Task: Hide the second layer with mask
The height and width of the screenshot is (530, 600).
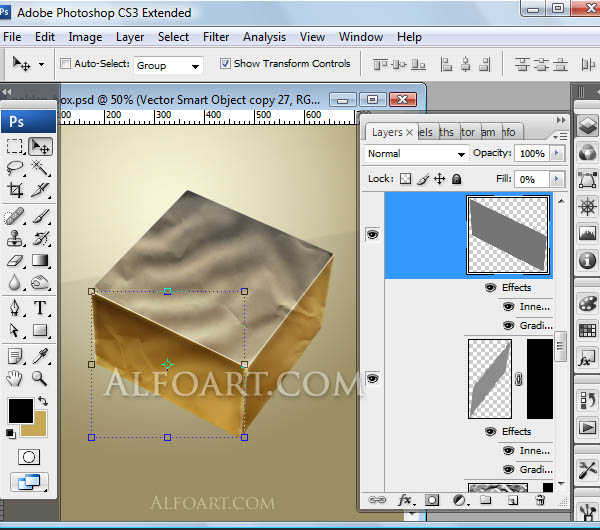Action: tap(373, 378)
